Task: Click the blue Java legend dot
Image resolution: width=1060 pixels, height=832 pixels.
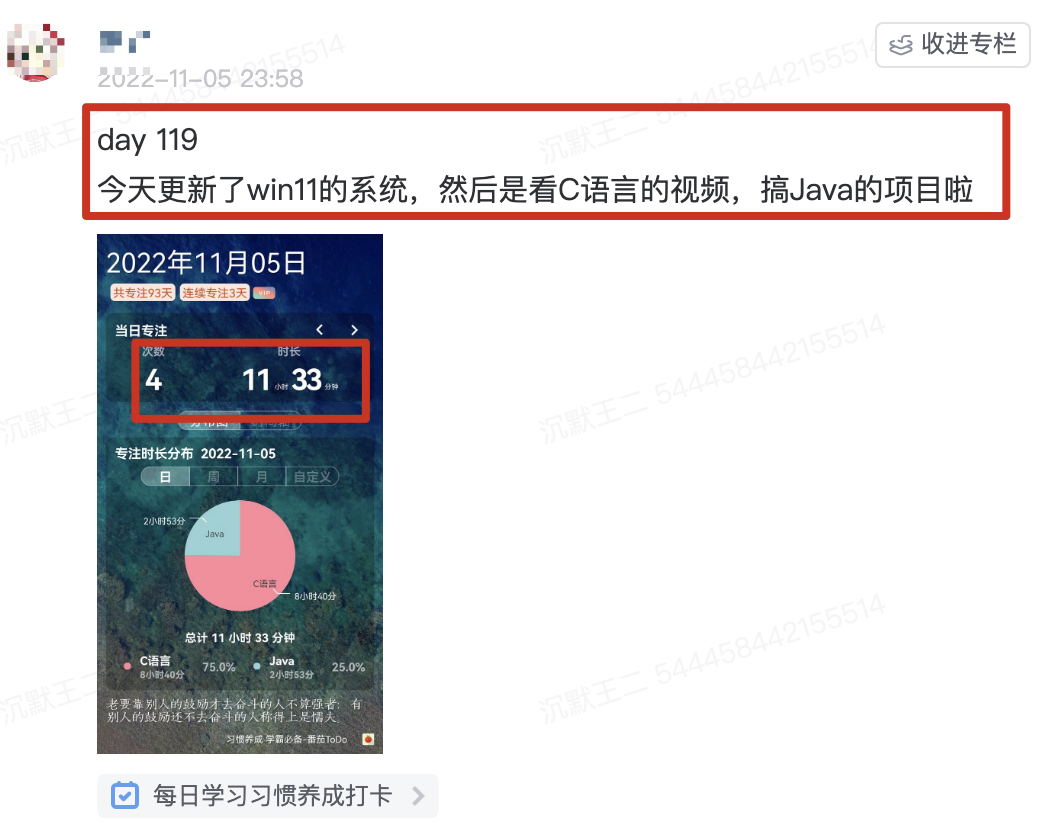Action: pos(257,667)
